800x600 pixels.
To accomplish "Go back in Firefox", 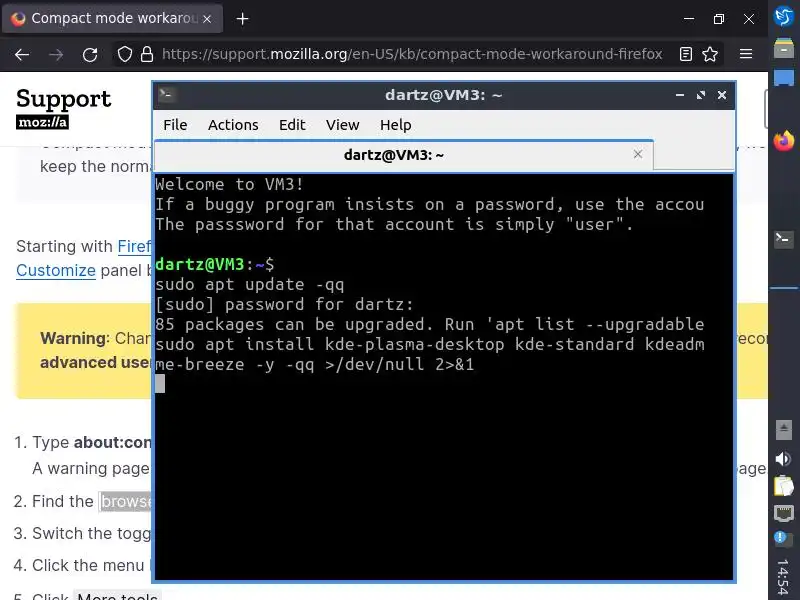I will click(x=22, y=54).
